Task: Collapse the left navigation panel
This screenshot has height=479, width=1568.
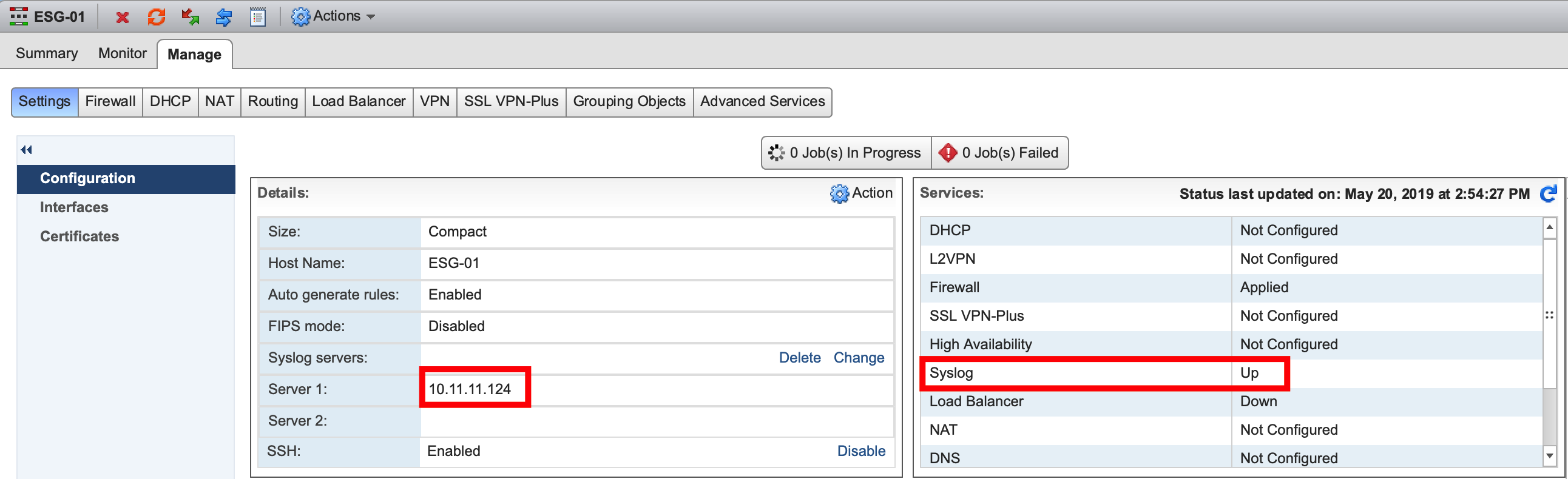Action: (26, 150)
